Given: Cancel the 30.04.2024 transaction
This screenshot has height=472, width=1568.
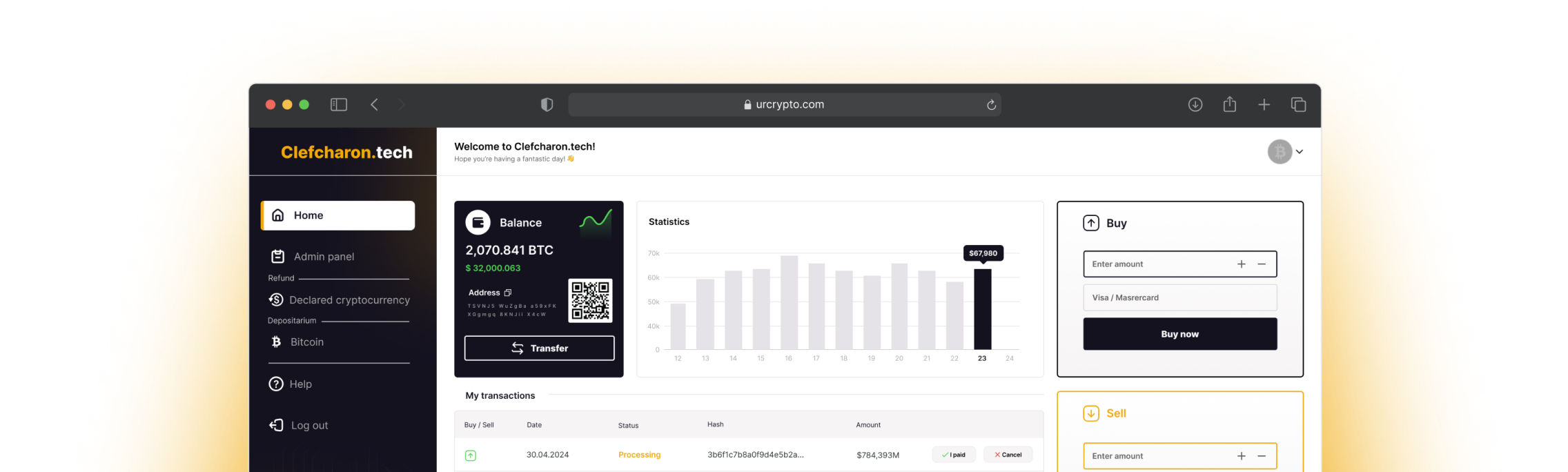Looking at the screenshot, I should pyautogui.click(x=1008, y=455).
